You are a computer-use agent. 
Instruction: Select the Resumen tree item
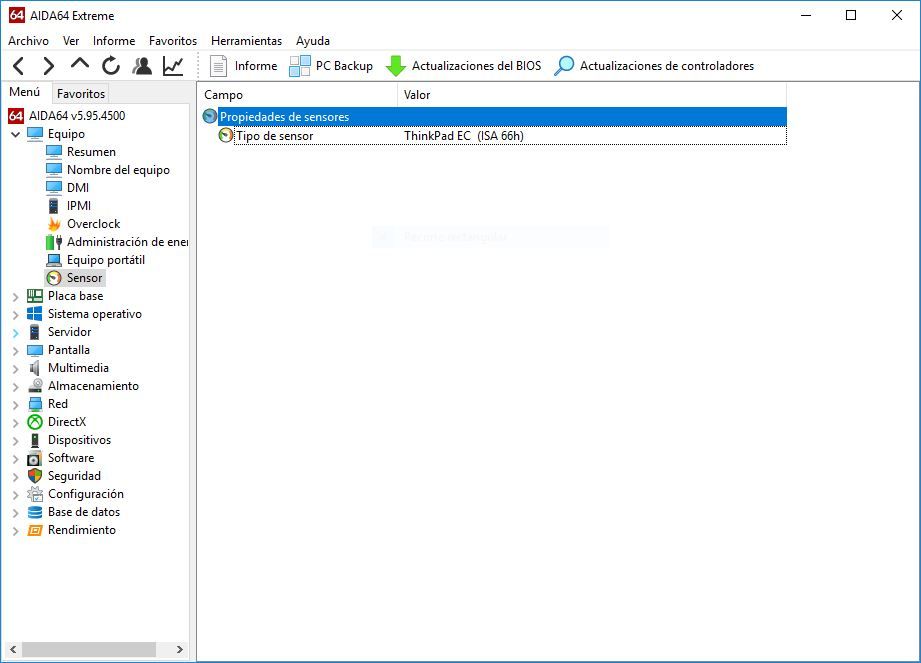pos(90,152)
